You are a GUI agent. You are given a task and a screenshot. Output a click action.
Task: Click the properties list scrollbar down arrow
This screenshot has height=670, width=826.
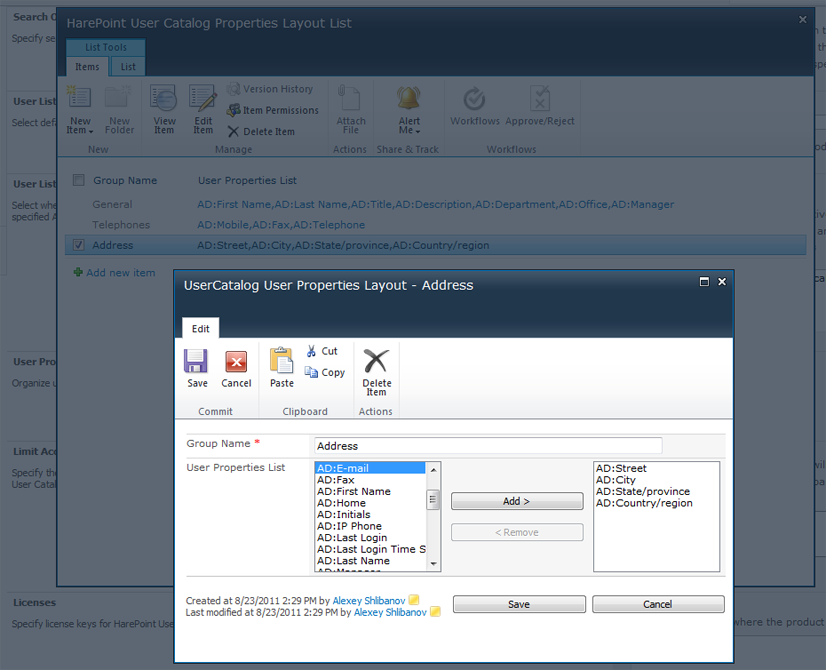tap(433, 564)
